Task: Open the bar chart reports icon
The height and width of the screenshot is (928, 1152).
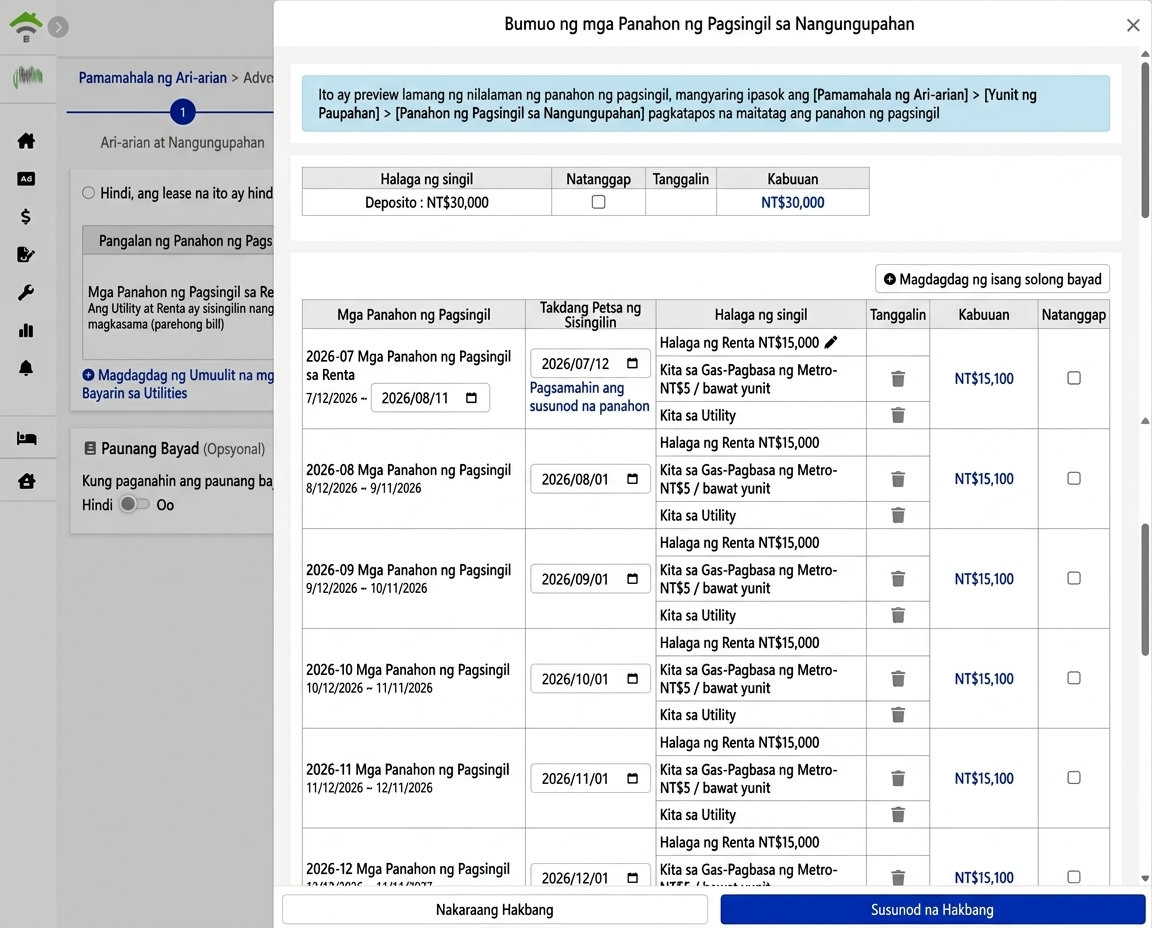Action: point(26,330)
